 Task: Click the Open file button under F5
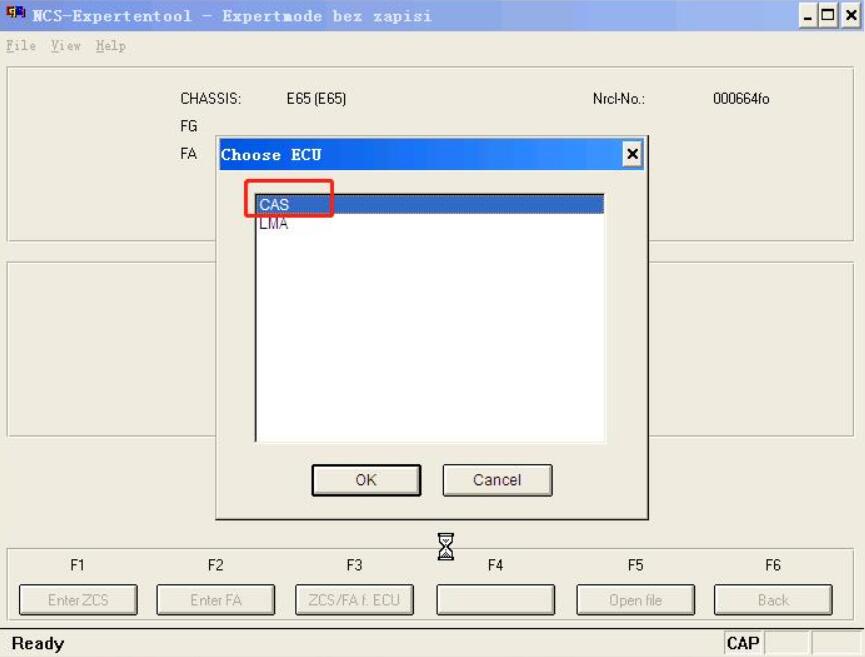click(636, 600)
